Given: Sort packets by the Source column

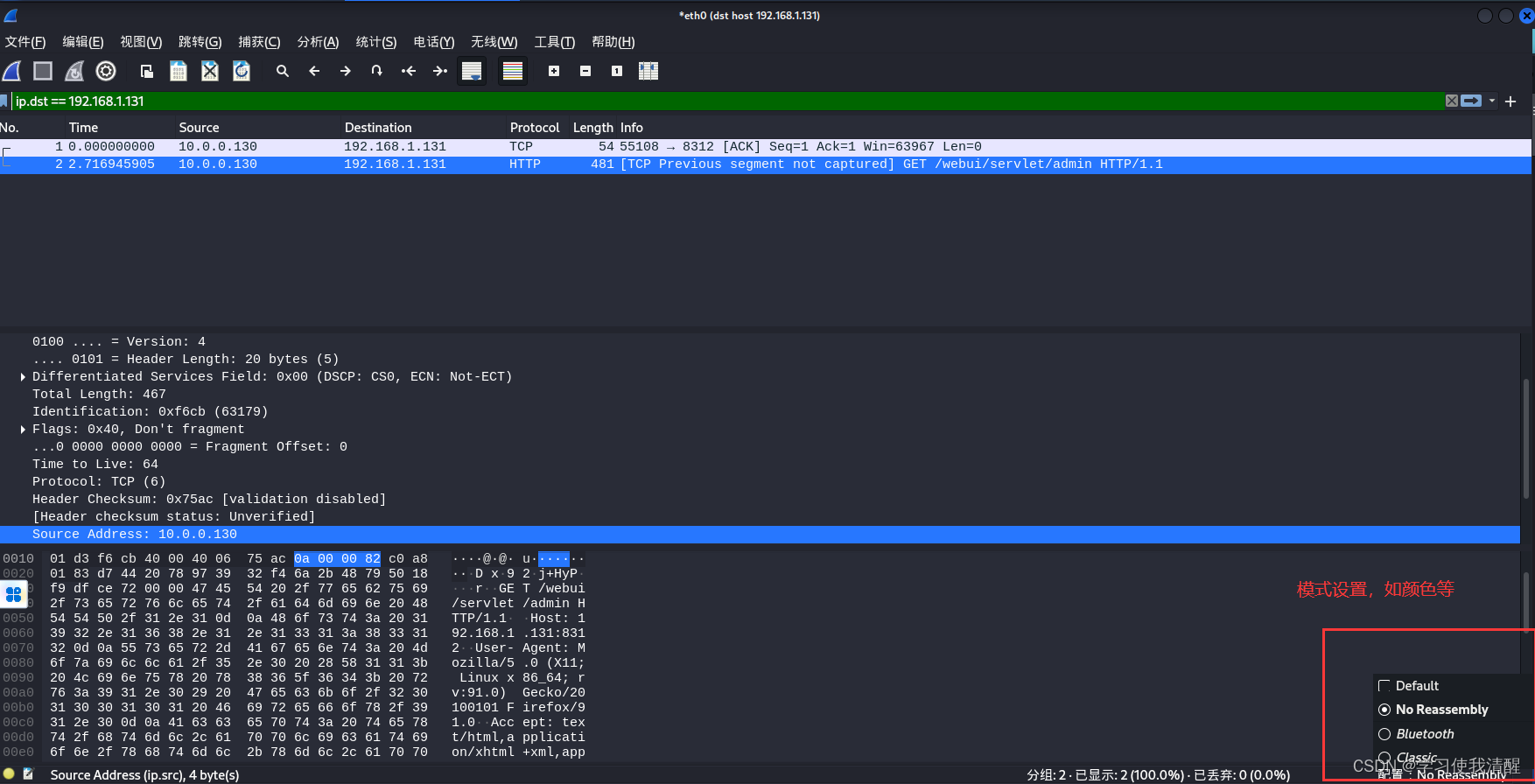Looking at the screenshot, I should point(200,128).
